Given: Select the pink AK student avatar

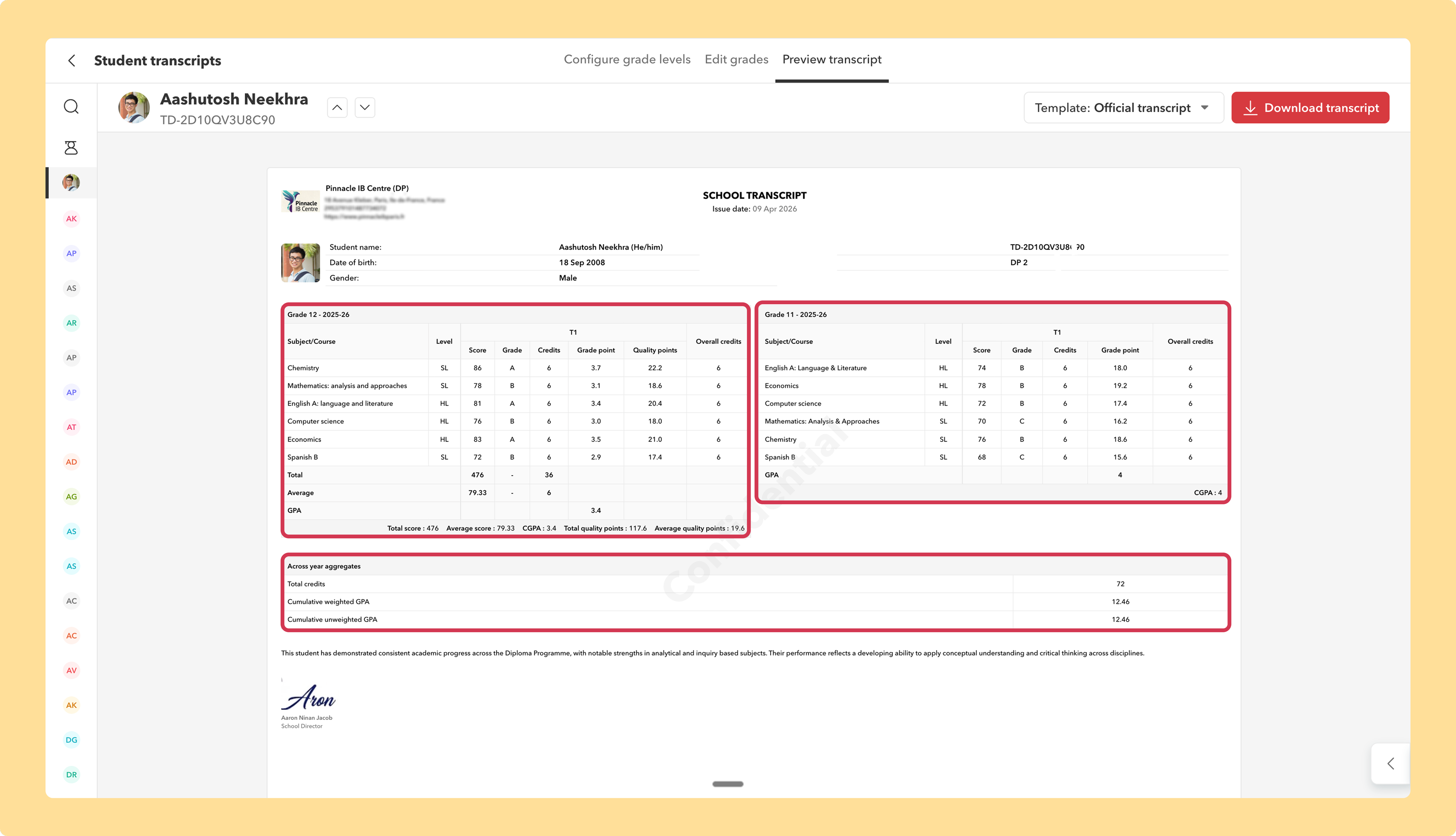Looking at the screenshot, I should tap(71, 219).
